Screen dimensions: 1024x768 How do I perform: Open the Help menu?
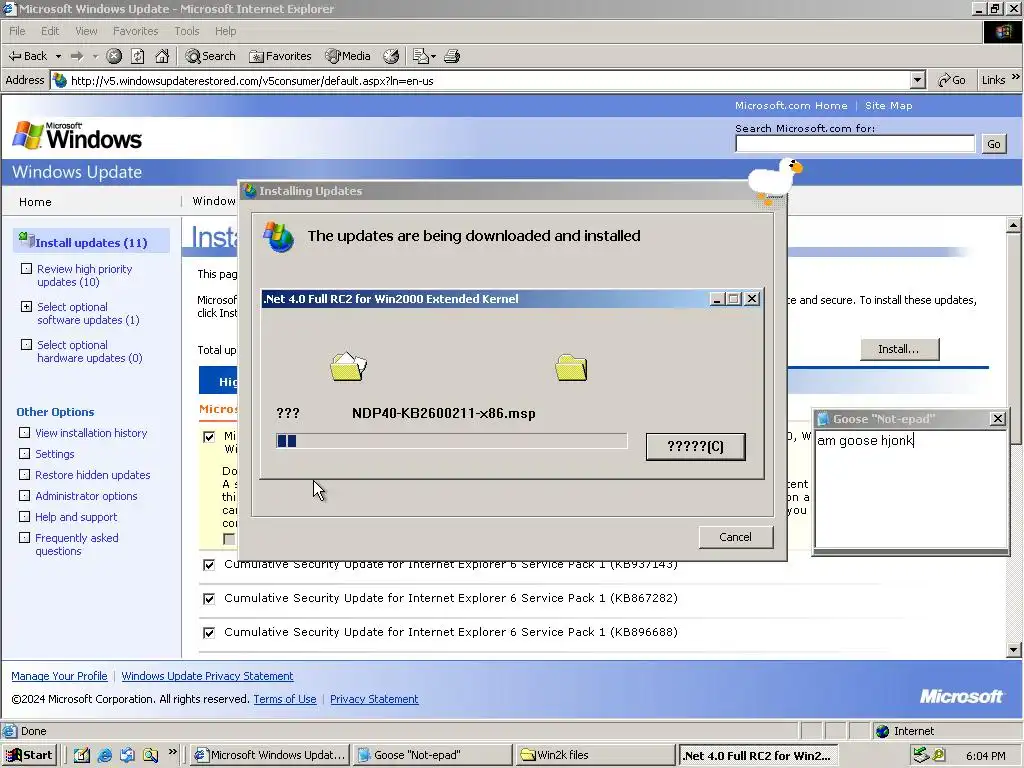[225, 31]
